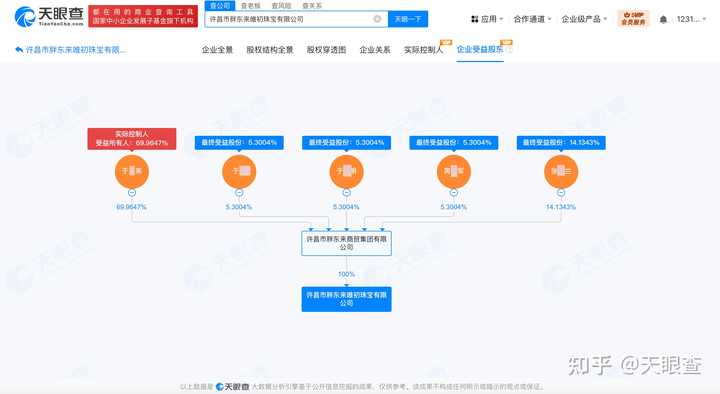Screen dimensions: 720x394
Task: Select the blue 许昌市胖东来唯初珠宝有限公司 box
Action: coord(347,299)
